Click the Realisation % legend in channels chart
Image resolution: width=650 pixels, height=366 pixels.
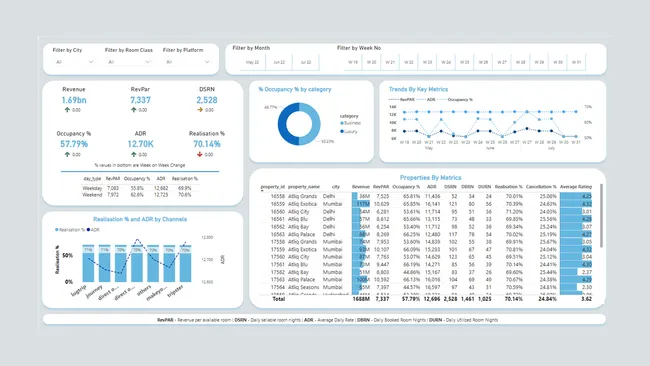[70, 230]
